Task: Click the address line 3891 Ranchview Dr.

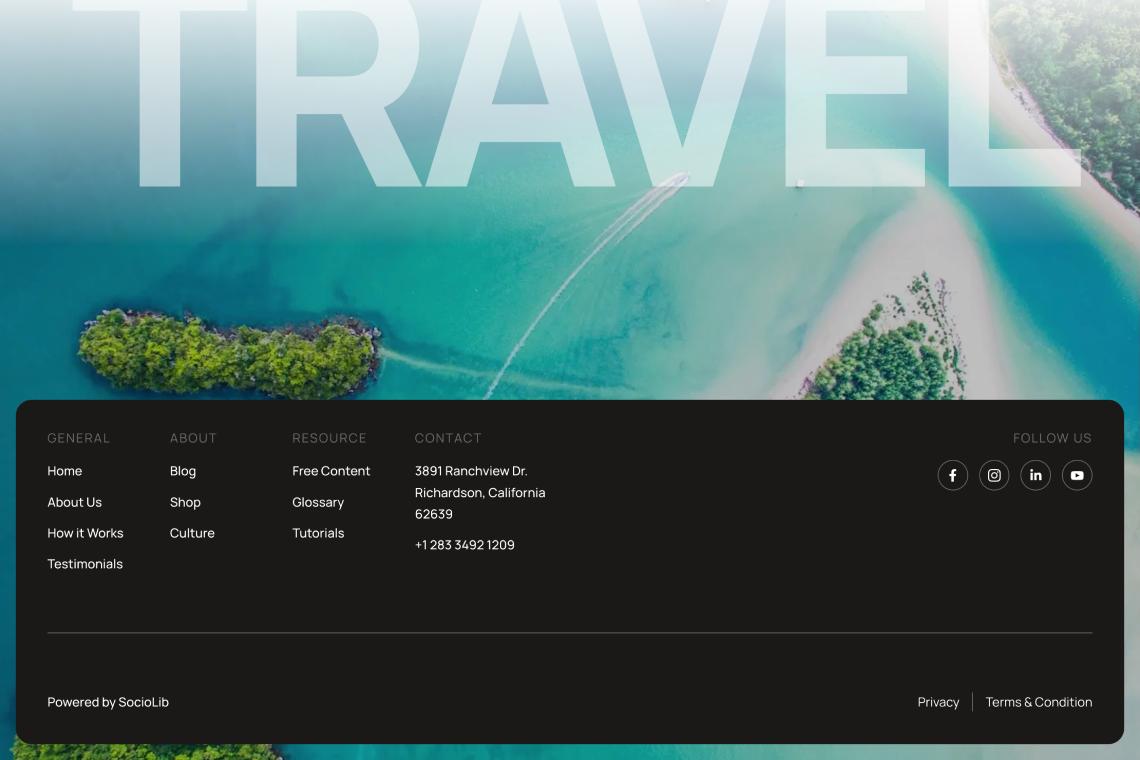Action: 471,471
